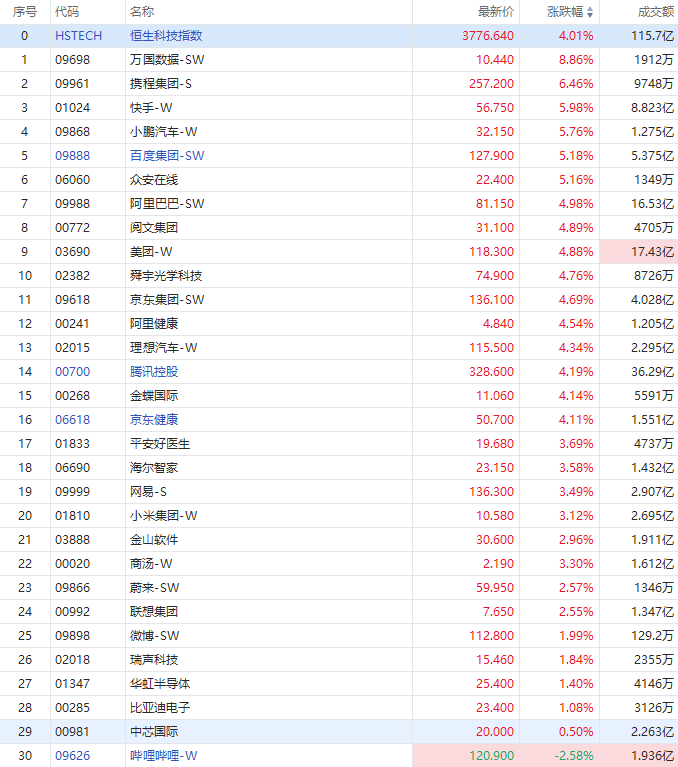Select 阿里巴巴-SW row name
The height and width of the screenshot is (767, 678).
pyautogui.click(x=167, y=203)
